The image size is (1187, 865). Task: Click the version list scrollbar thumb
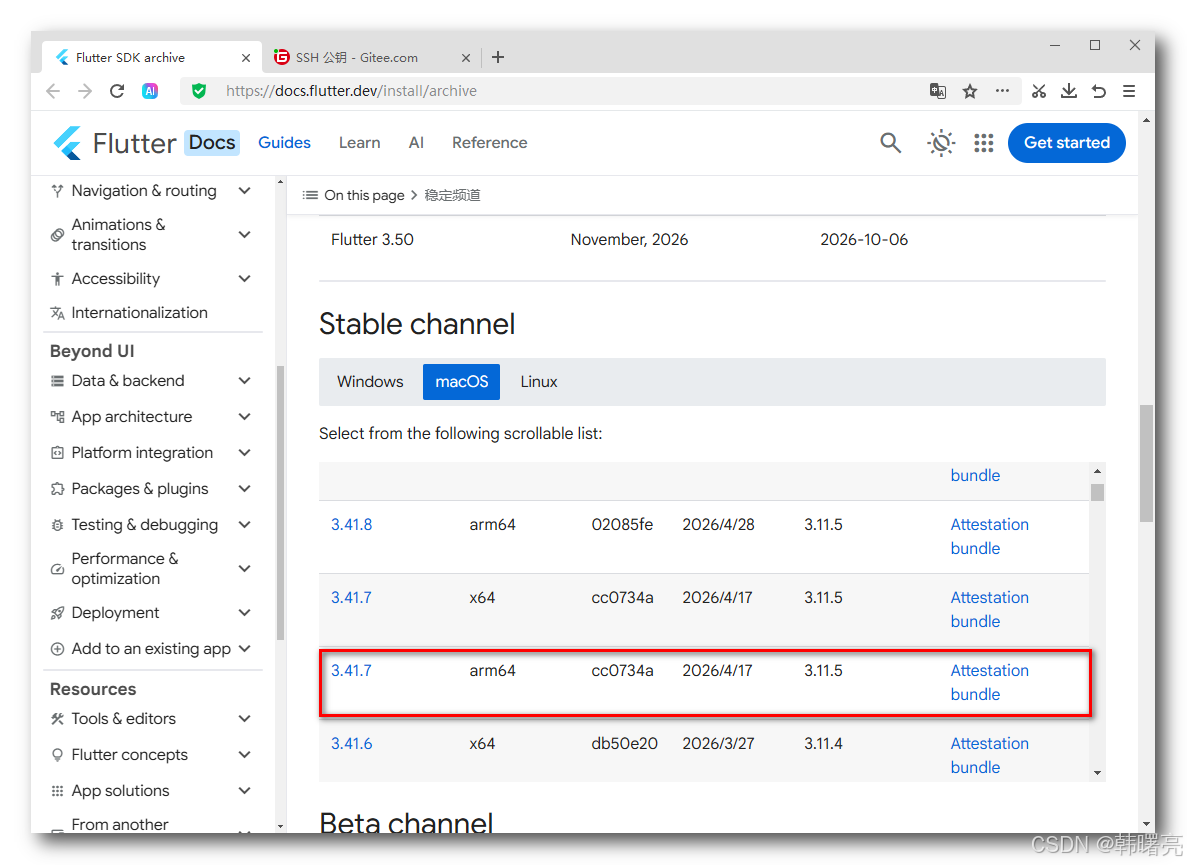coord(1097,493)
